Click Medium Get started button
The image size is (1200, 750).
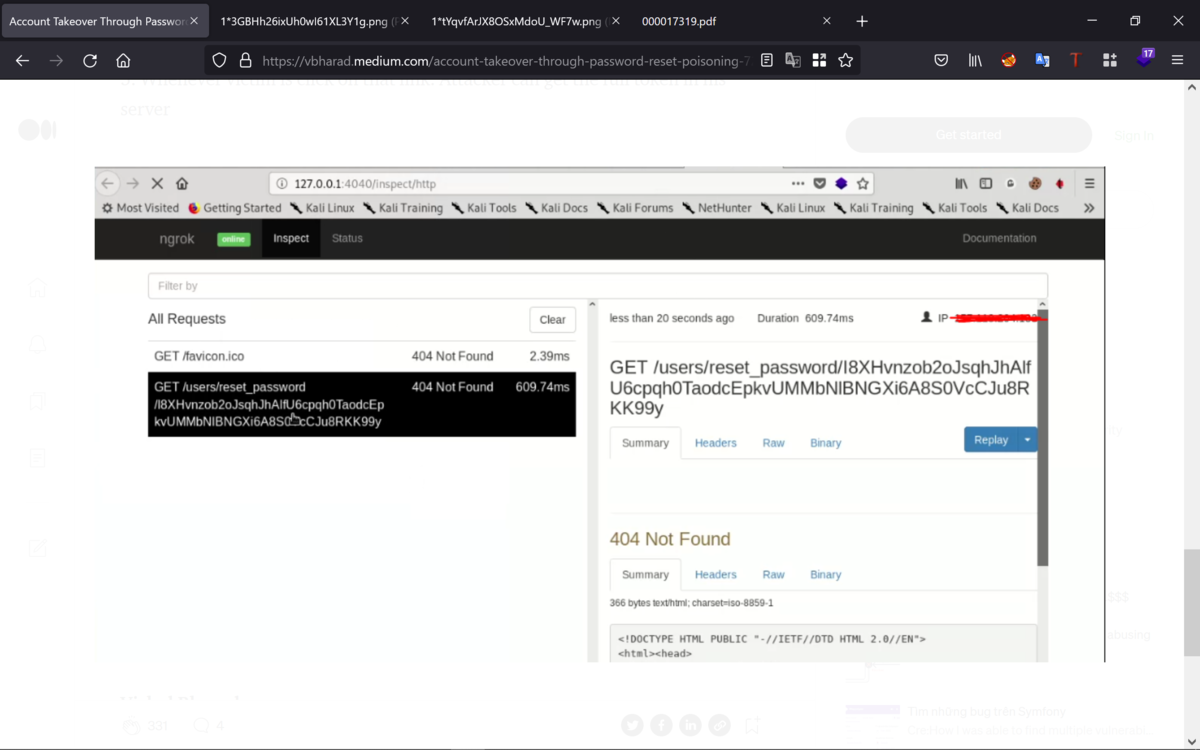(x=968, y=134)
